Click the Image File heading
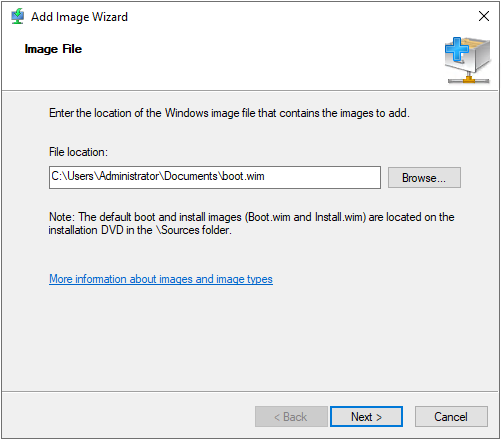501x440 pixels. click(53, 49)
